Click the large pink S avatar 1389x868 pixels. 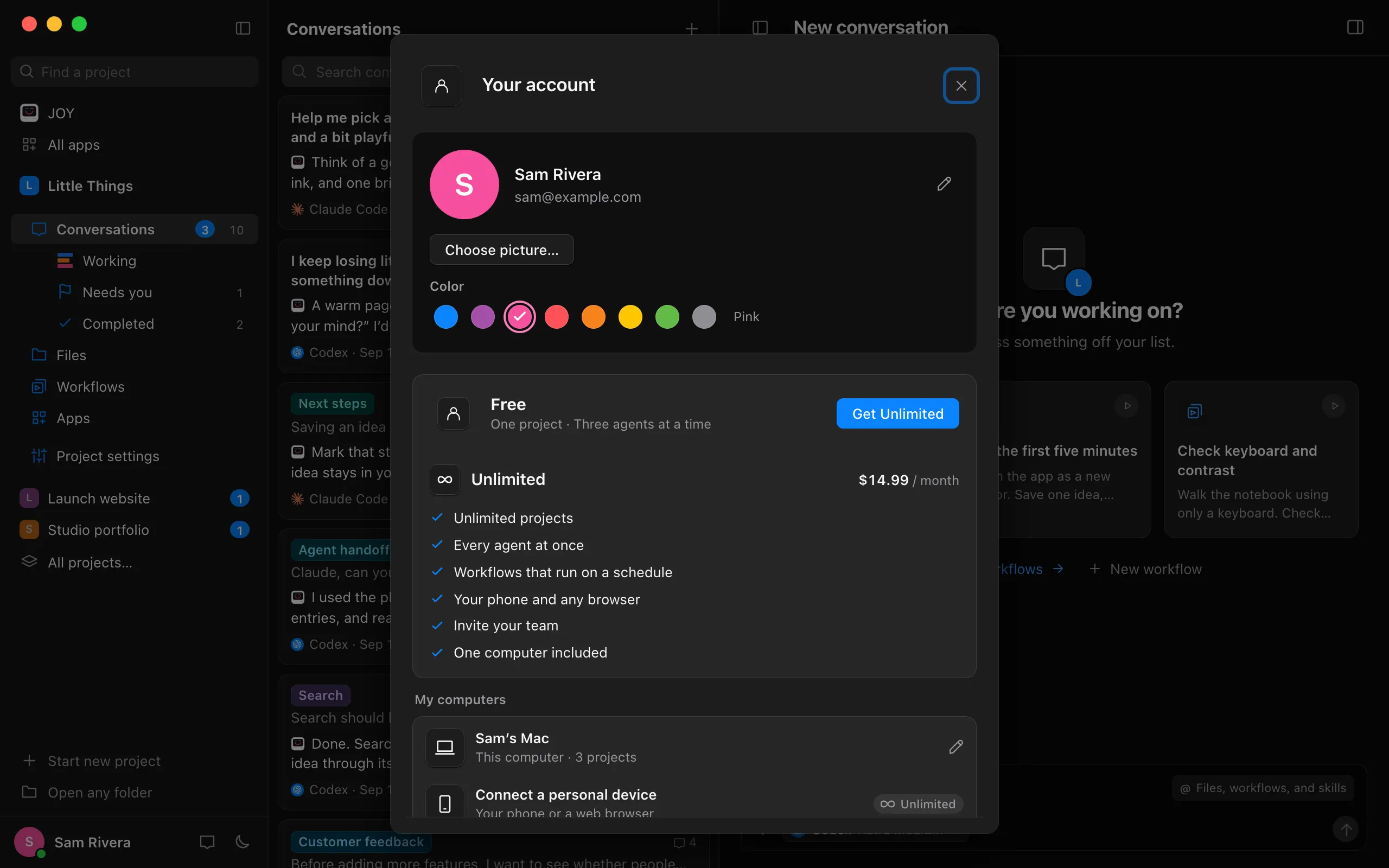pyautogui.click(x=464, y=184)
